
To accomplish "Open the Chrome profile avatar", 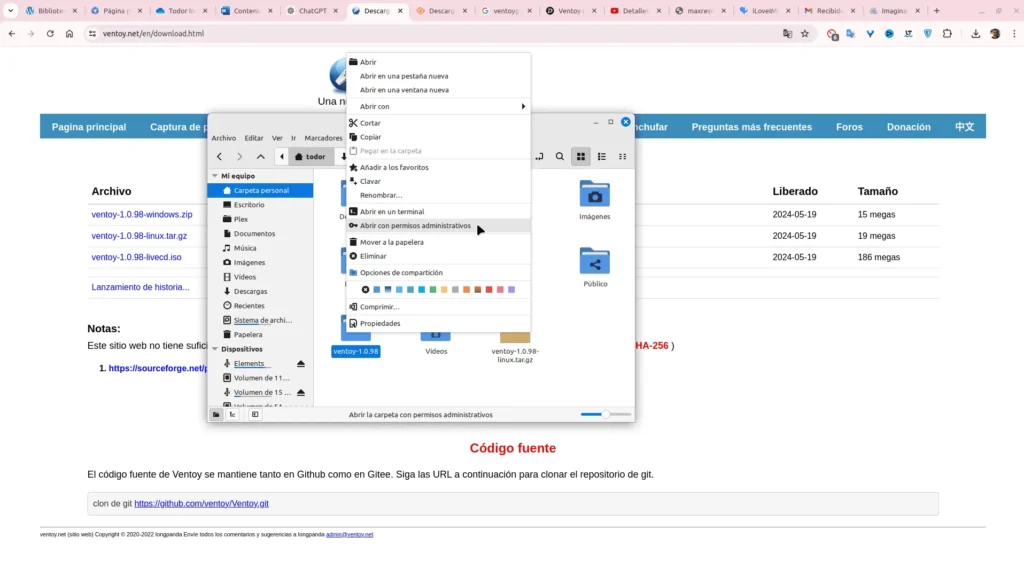I will (995, 33).
